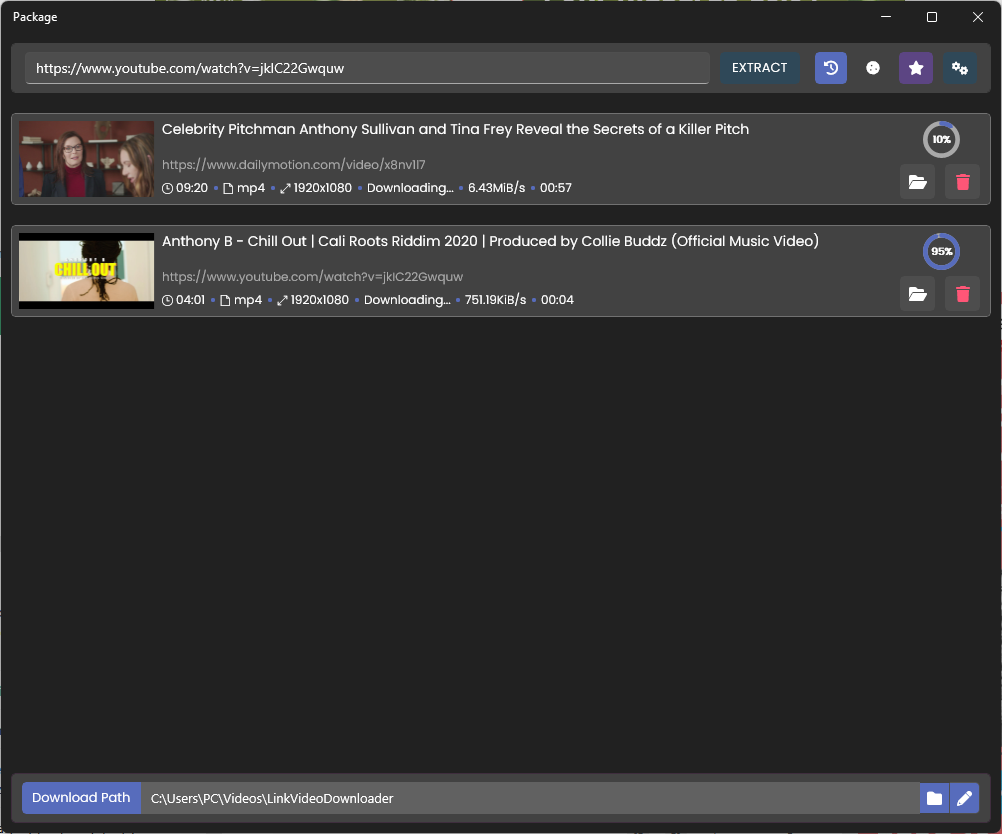Screen dimensions: 1002x834
Task: Click the video URL input field
Action: point(367,68)
